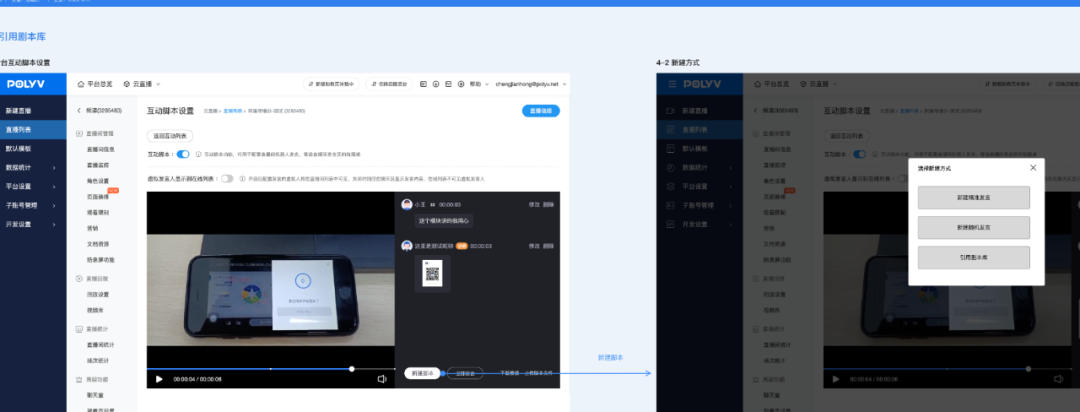The height and width of the screenshot is (412, 1080).
Task: Open the 云直播 dropdown in the top bar
Action: [x=140, y=84]
